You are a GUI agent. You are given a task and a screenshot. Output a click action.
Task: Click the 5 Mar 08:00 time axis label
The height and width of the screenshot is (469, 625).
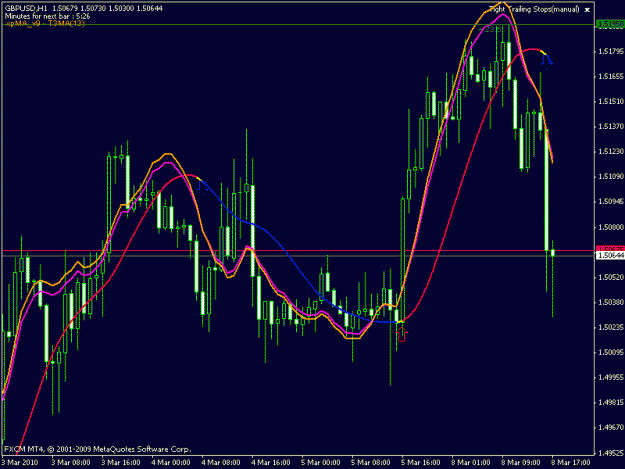[371, 462]
